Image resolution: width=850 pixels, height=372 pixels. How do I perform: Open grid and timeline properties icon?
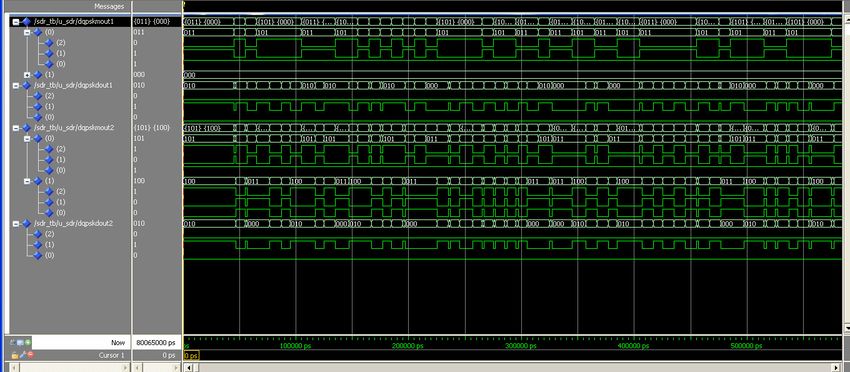point(21,343)
